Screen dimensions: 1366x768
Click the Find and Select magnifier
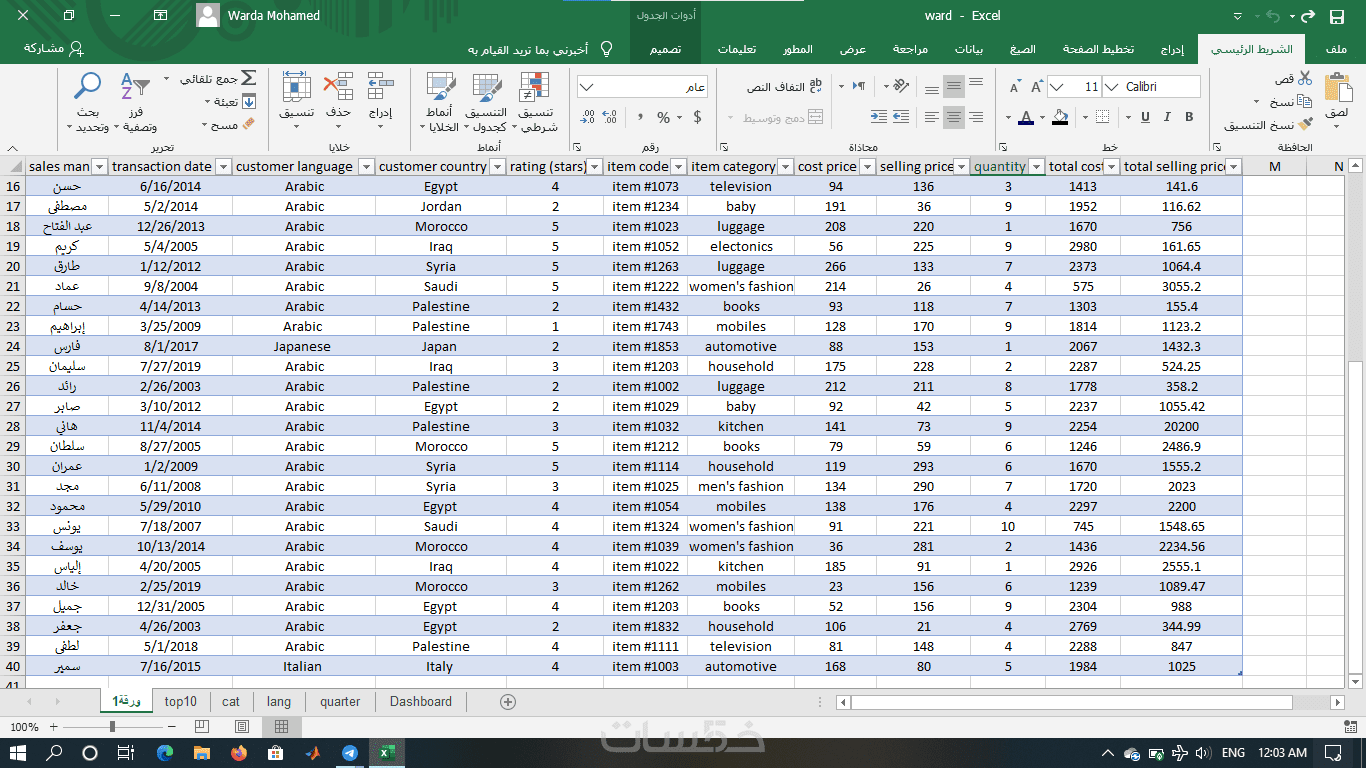point(88,86)
